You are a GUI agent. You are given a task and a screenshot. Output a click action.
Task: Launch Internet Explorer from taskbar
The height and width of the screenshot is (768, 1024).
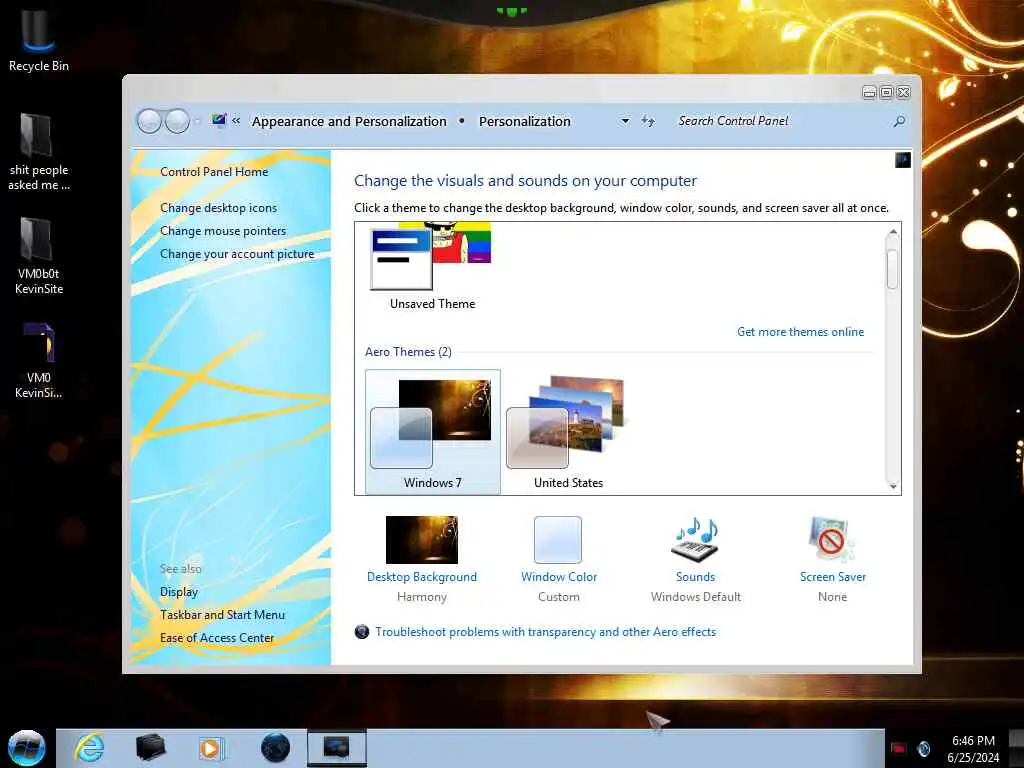click(x=88, y=748)
